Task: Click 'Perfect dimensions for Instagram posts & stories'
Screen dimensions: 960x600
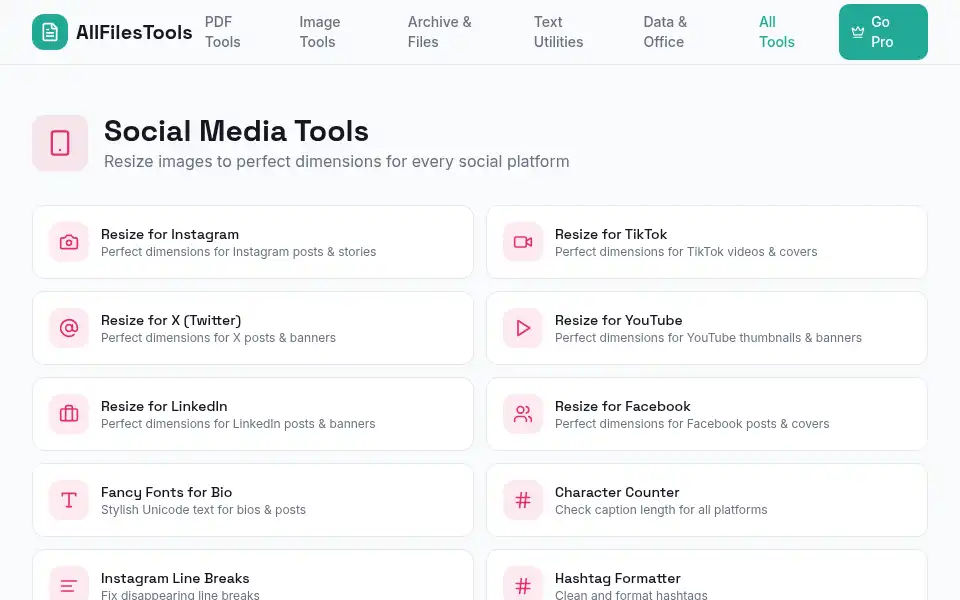Action: click(x=238, y=252)
